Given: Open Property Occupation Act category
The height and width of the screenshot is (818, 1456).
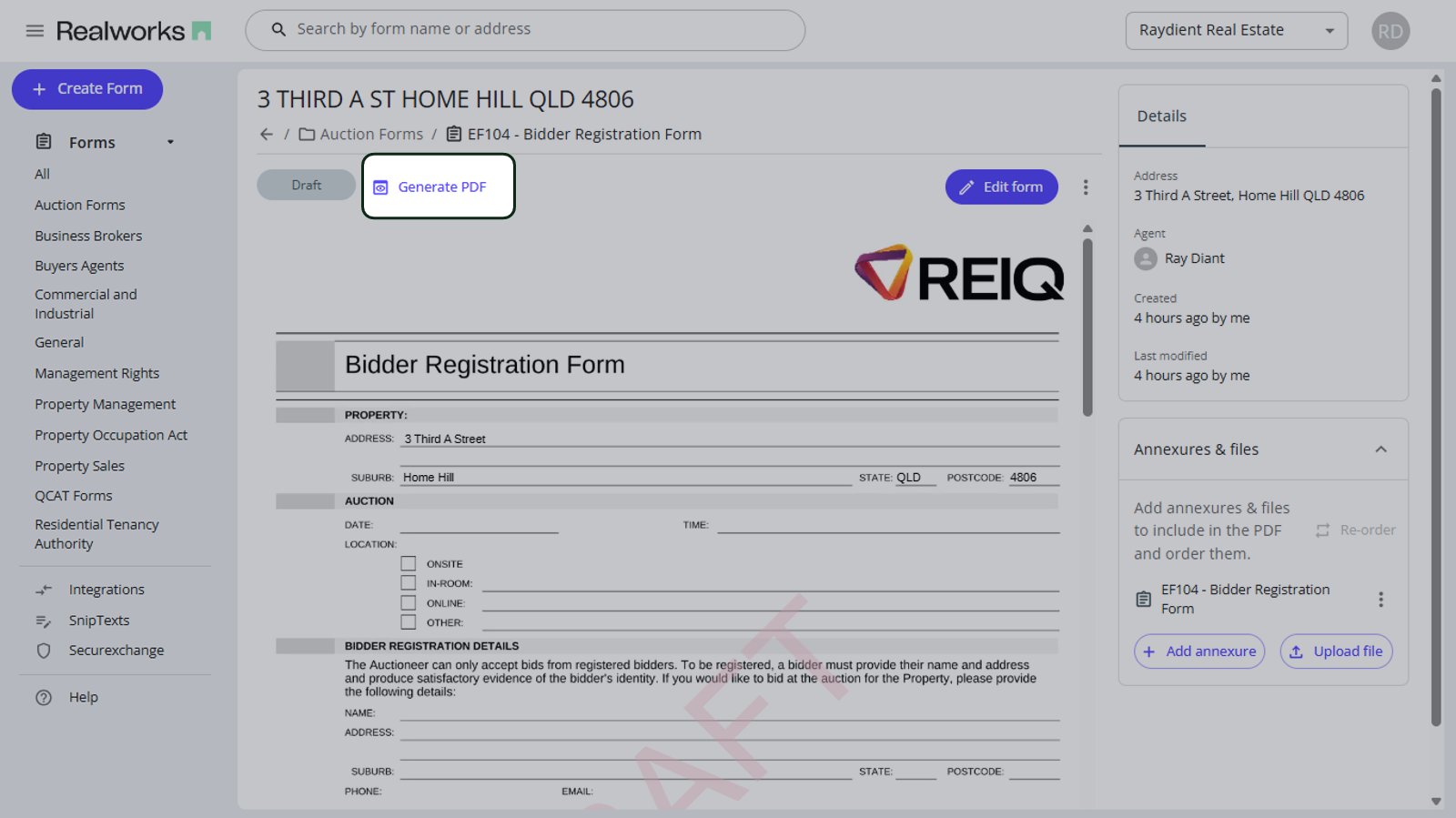Looking at the screenshot, I should click(111, 436).
